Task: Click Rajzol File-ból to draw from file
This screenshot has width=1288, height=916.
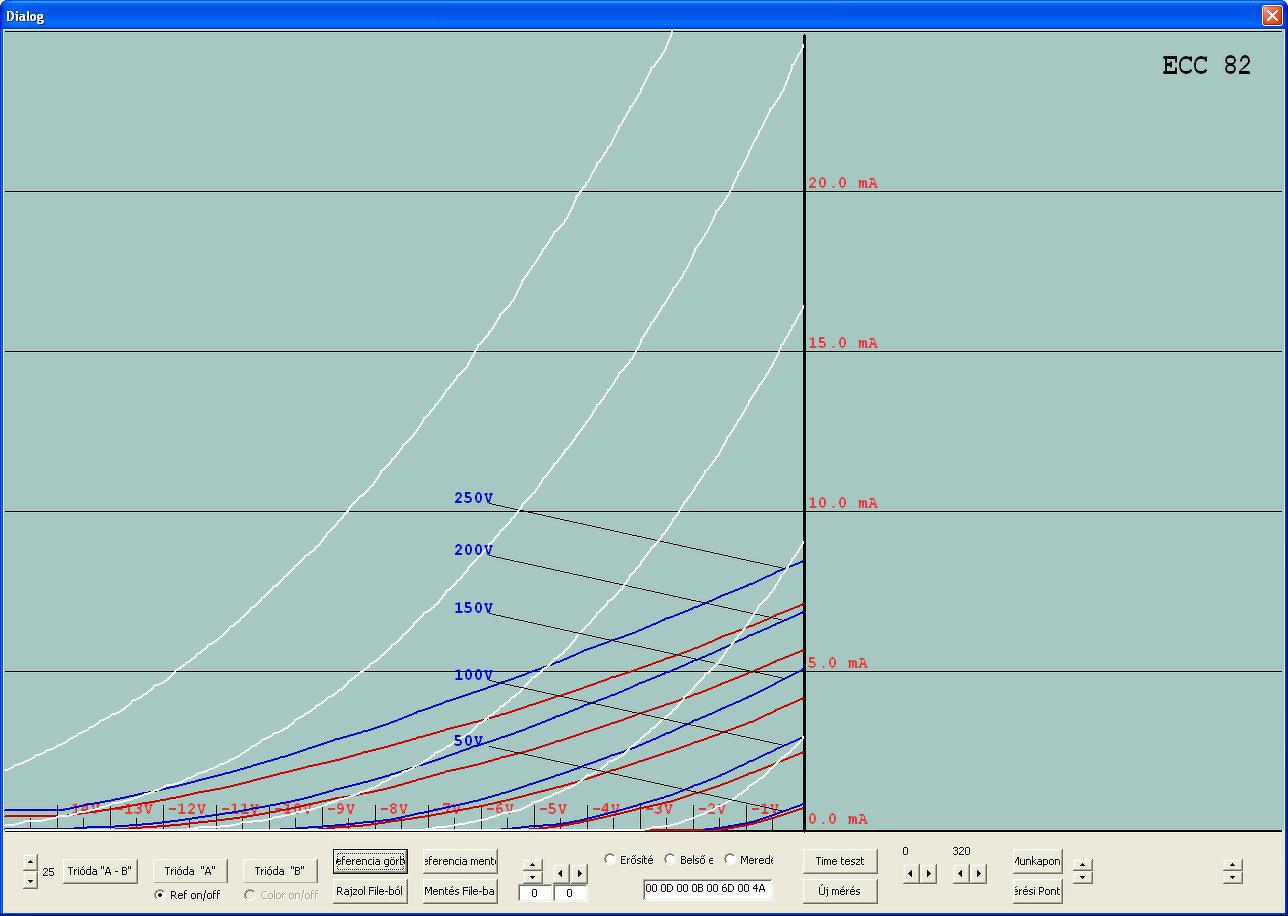Action: [370, 891]
